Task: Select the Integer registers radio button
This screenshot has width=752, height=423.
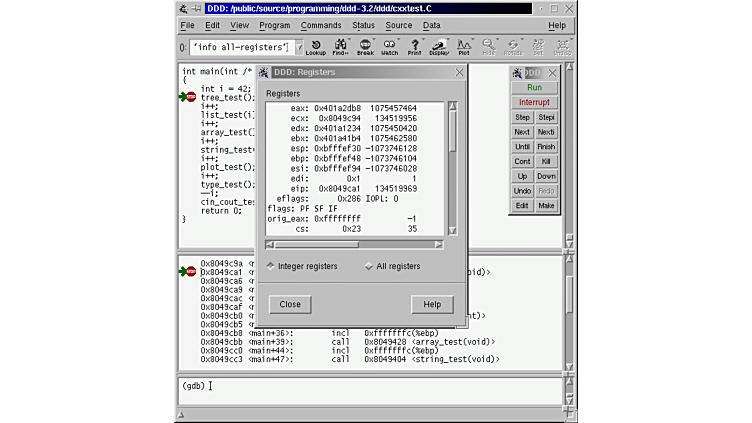Action: 270,266
